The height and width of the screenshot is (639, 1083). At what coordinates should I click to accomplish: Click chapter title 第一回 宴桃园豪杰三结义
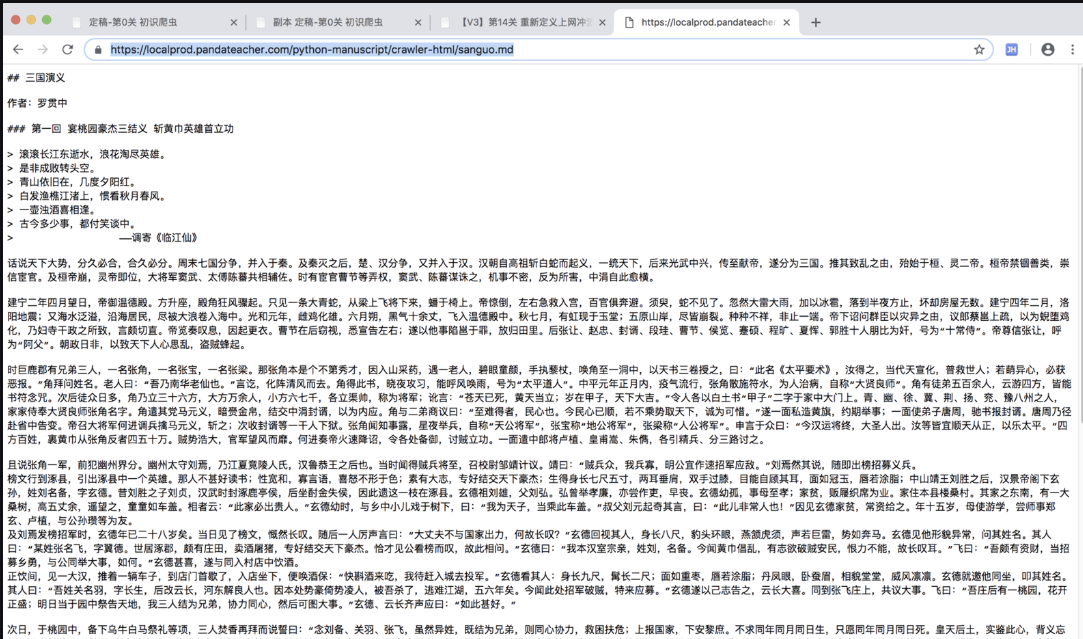click(120, 128)
